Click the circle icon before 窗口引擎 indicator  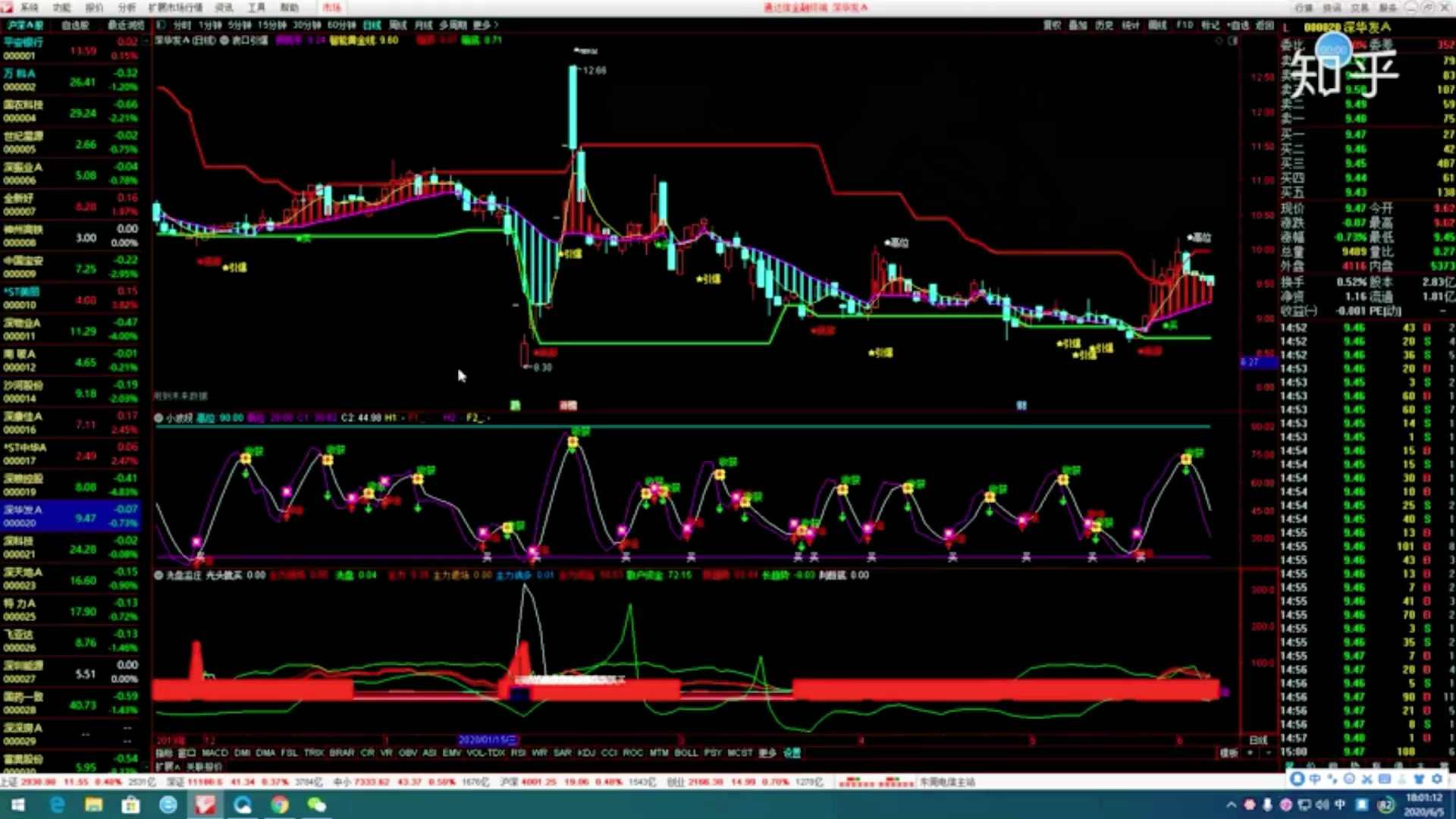(224, 40)
